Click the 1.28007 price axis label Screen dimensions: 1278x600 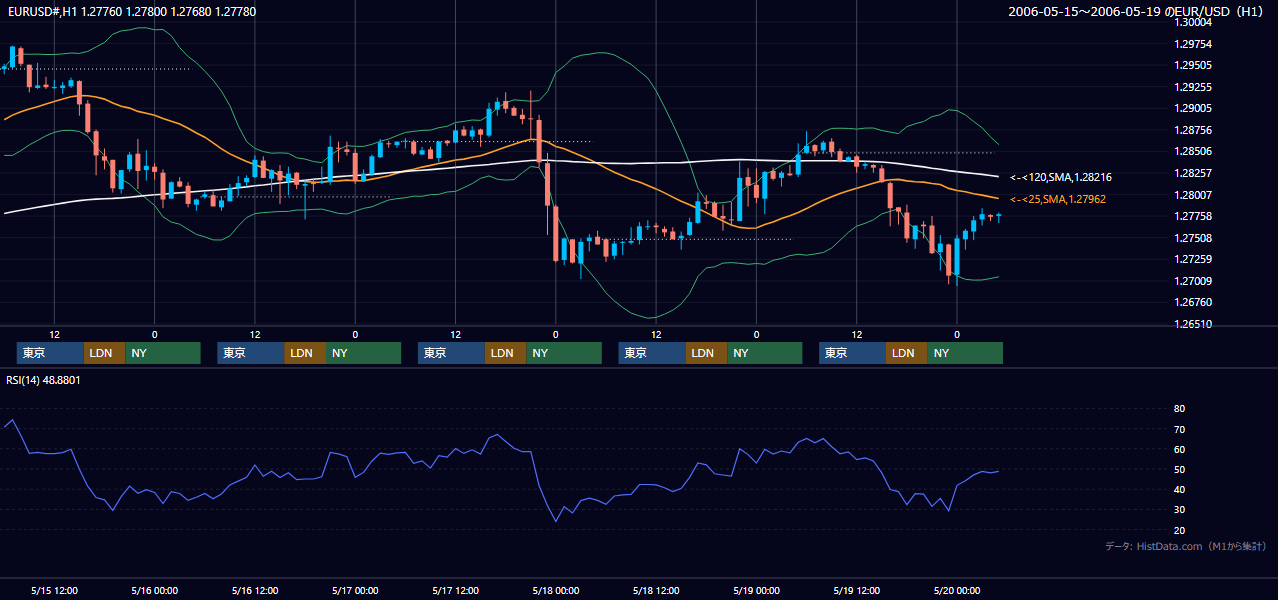[x=1192, y=195]
